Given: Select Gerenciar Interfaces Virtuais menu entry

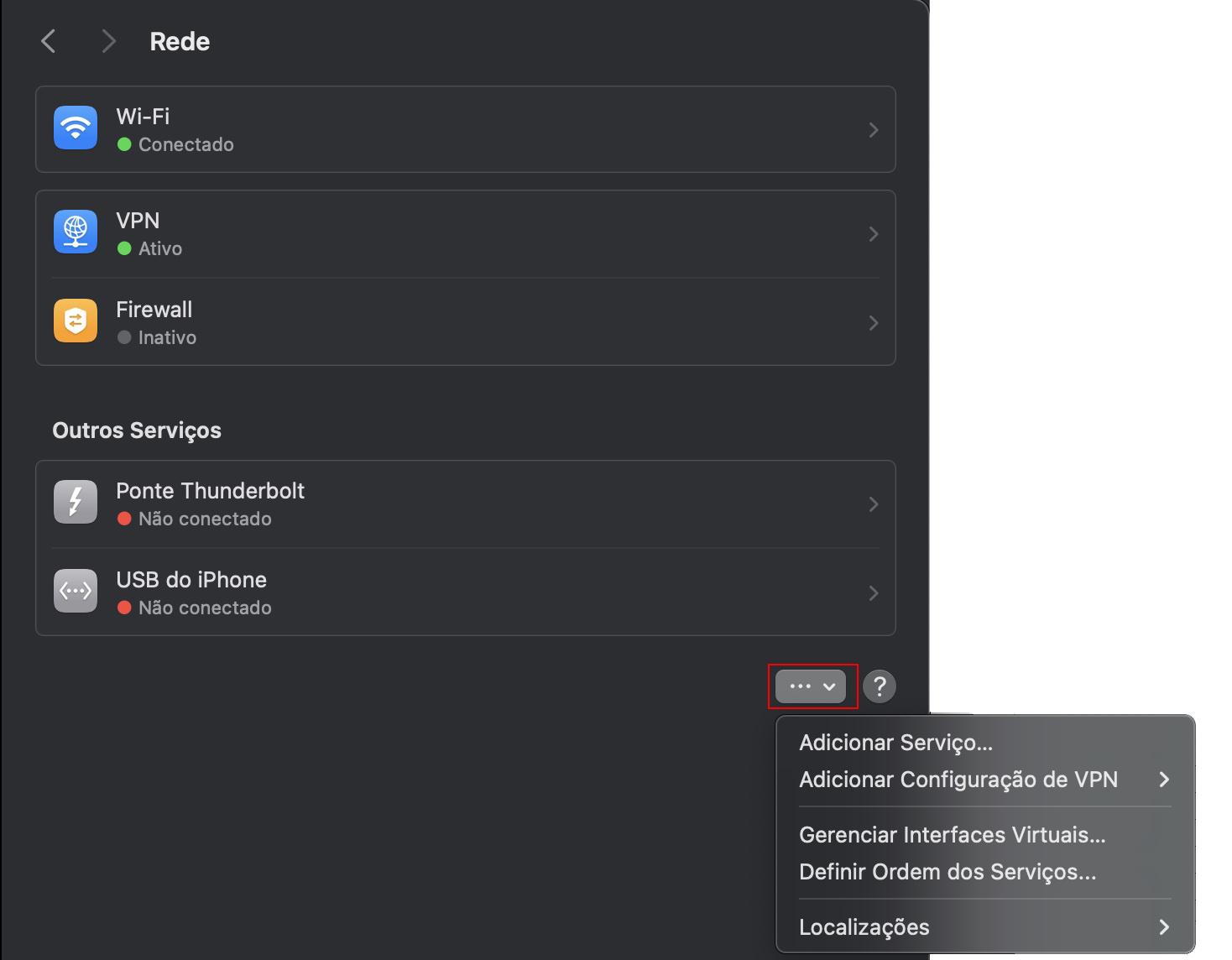Looking at the screenshot, I should pyautogui.click(x=953, y=834).
